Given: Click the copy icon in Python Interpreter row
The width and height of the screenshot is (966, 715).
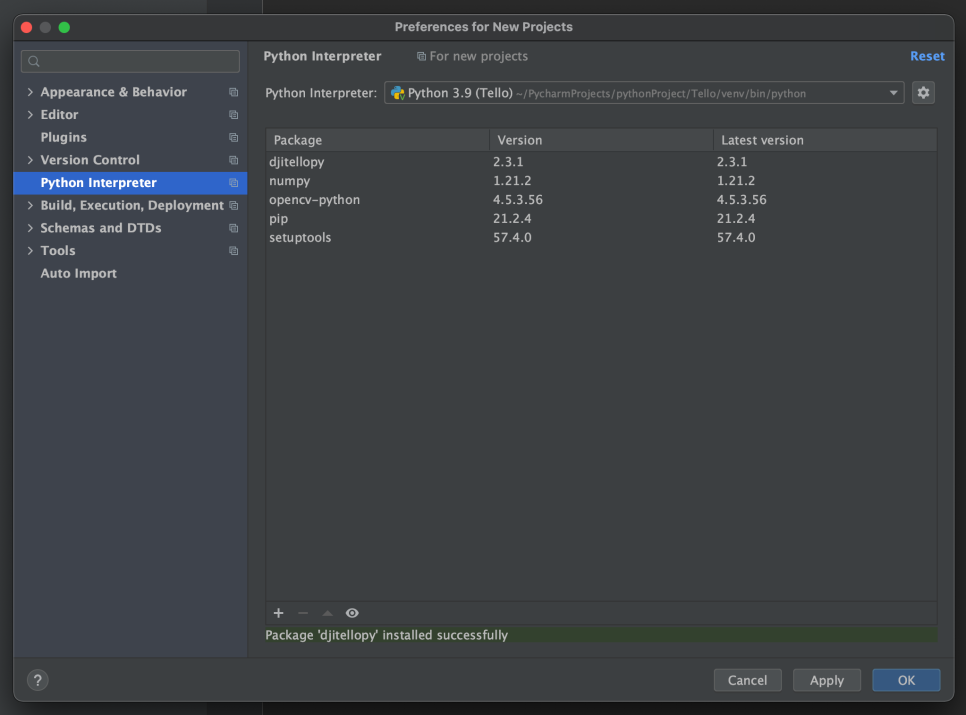Looking at the screenshot, I should 233,183.
